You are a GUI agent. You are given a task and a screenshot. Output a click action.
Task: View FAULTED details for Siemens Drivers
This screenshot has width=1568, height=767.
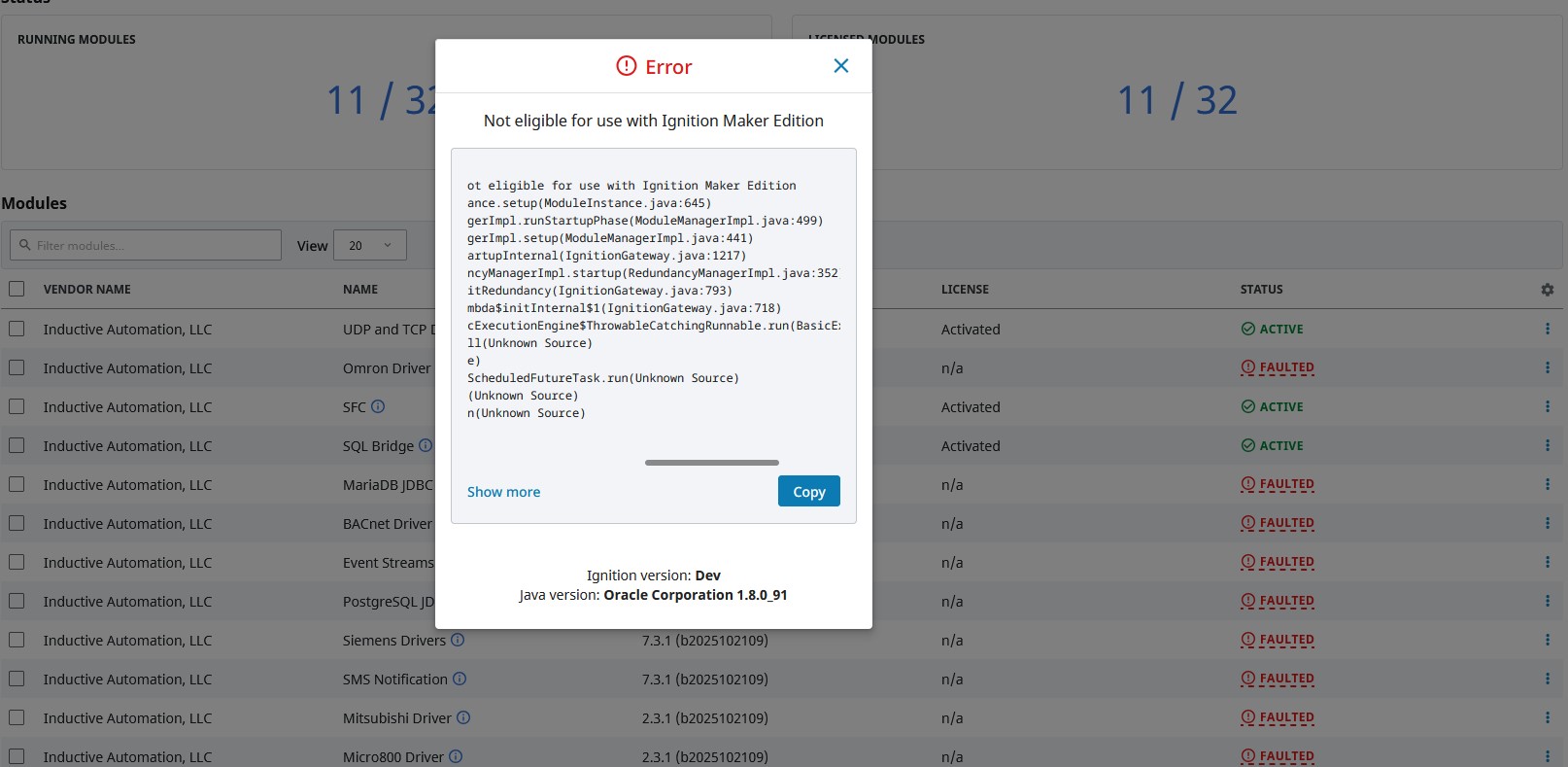coord(1278,640)
